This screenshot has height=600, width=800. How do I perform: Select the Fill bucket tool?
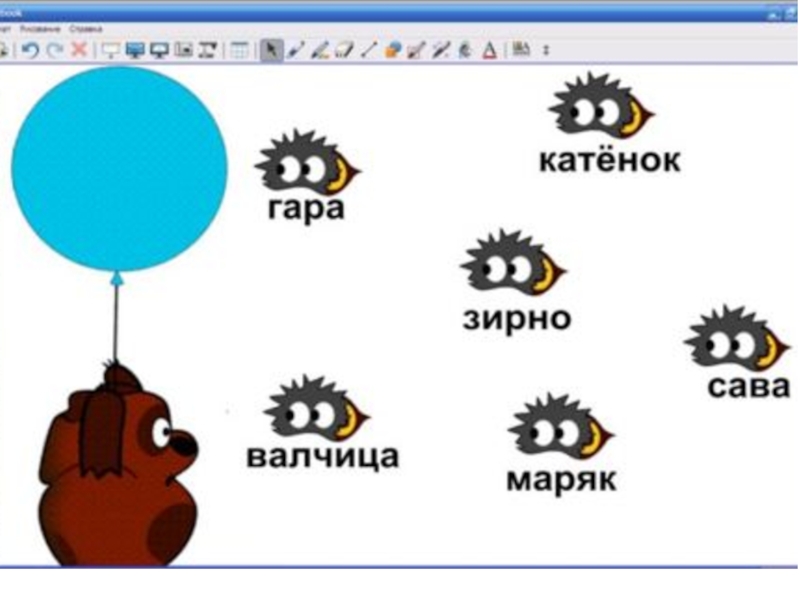tap(465, 50)
